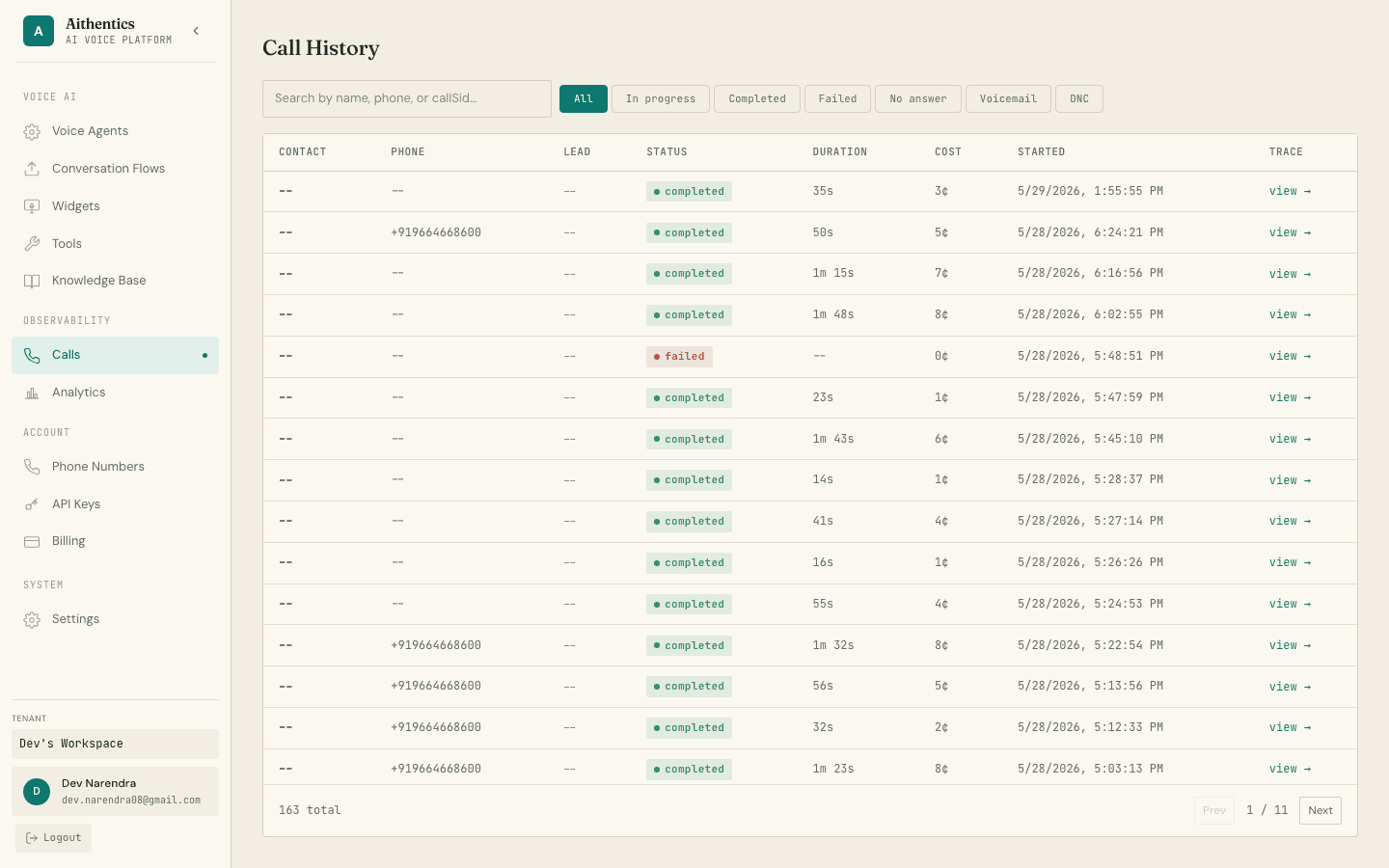Image resolution: width=1389 pixels, height=868 pixels.
Task: Open Voice Agents gear icon
Action: point(32,131)
